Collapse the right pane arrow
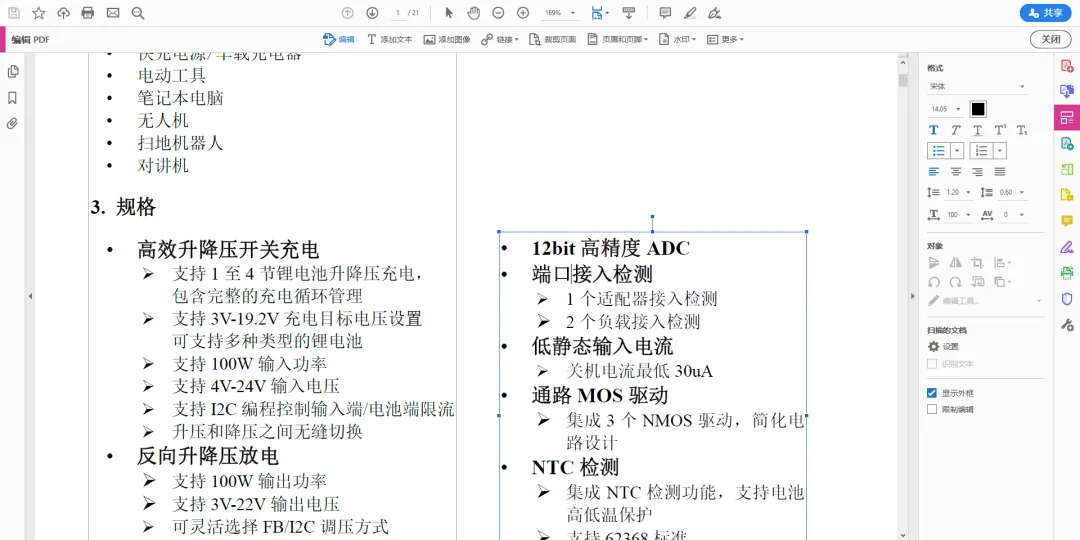The image size is (1080, 540). [913, 296]
